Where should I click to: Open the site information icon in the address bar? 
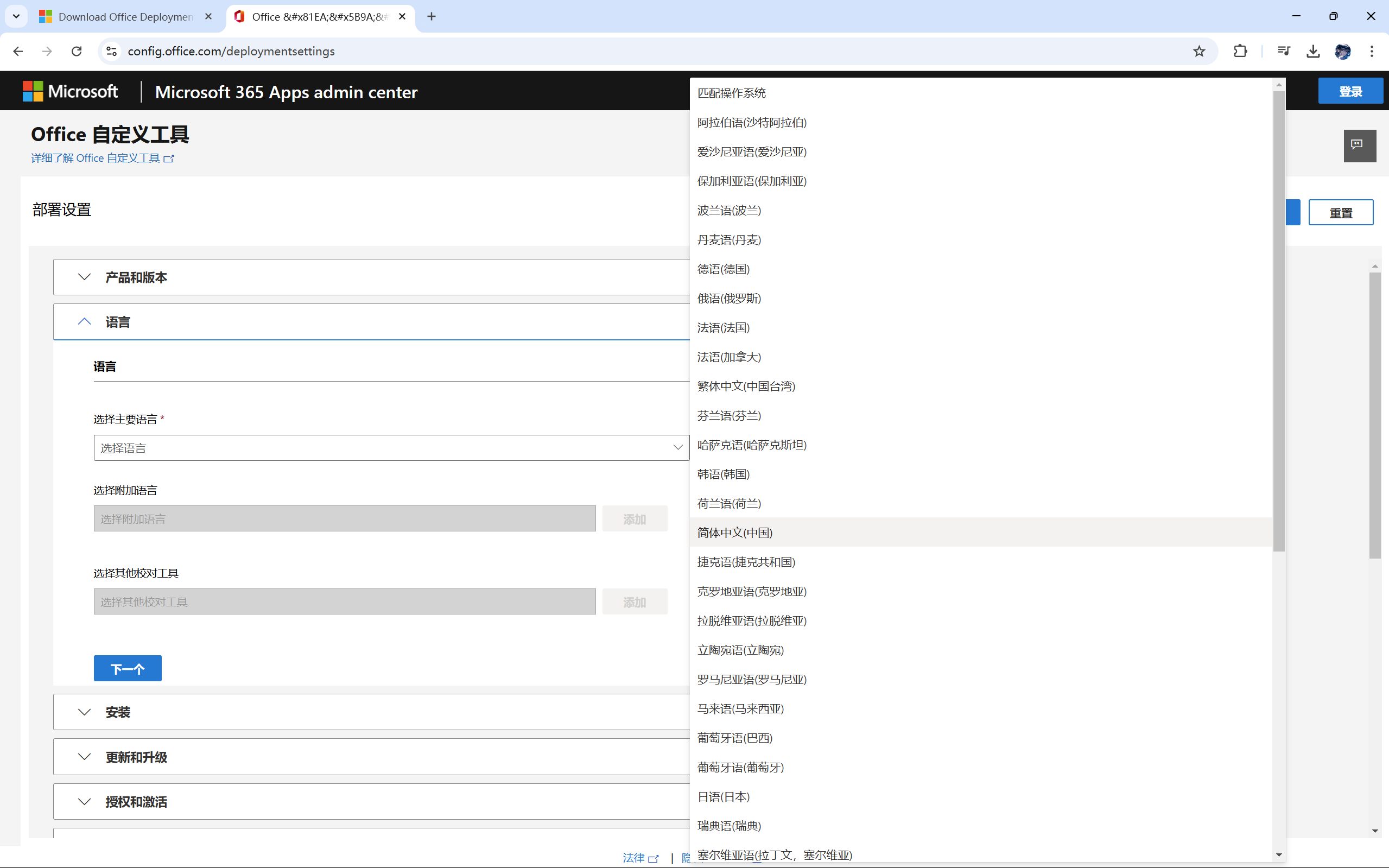111,51
